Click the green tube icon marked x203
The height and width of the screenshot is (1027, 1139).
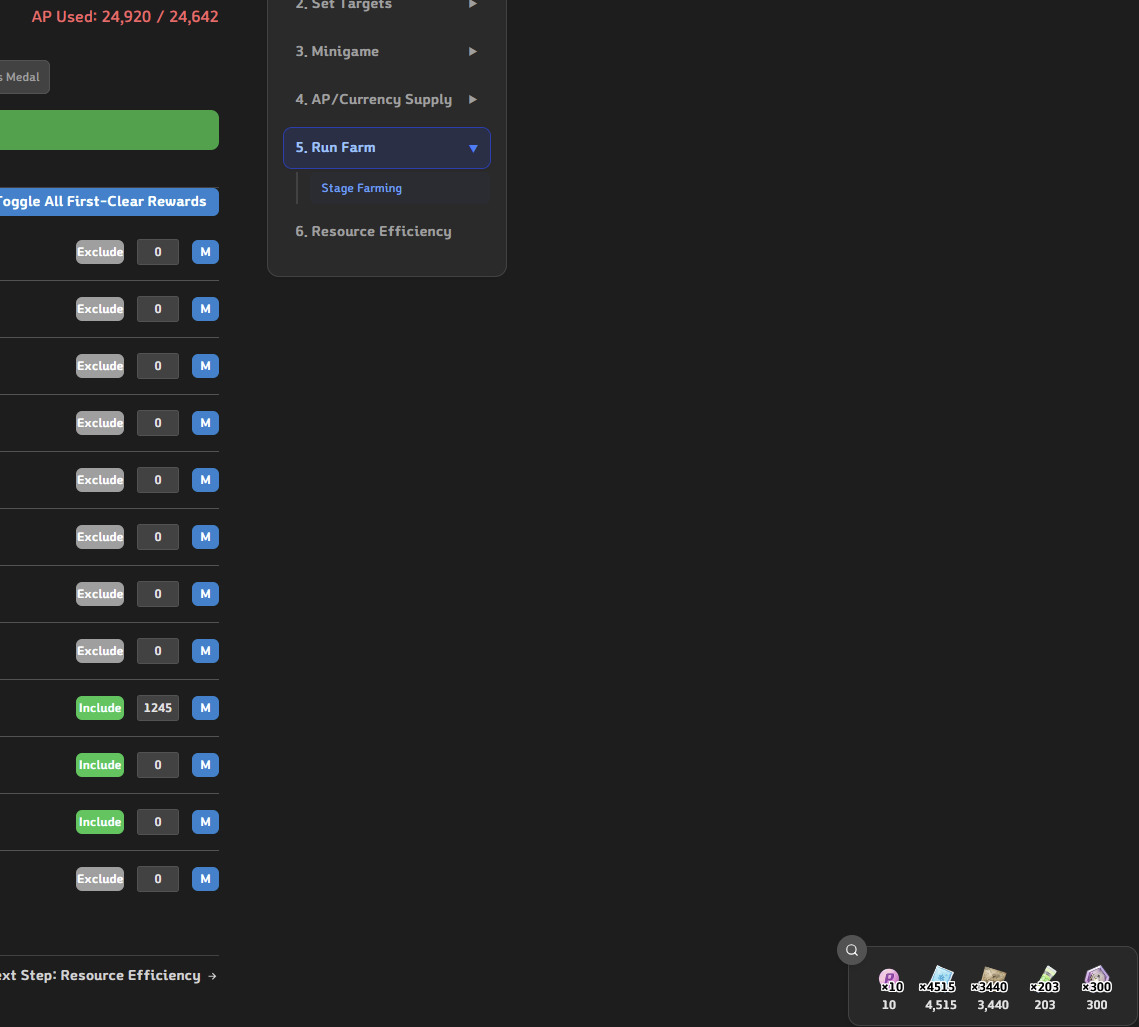pos(1045,980)
